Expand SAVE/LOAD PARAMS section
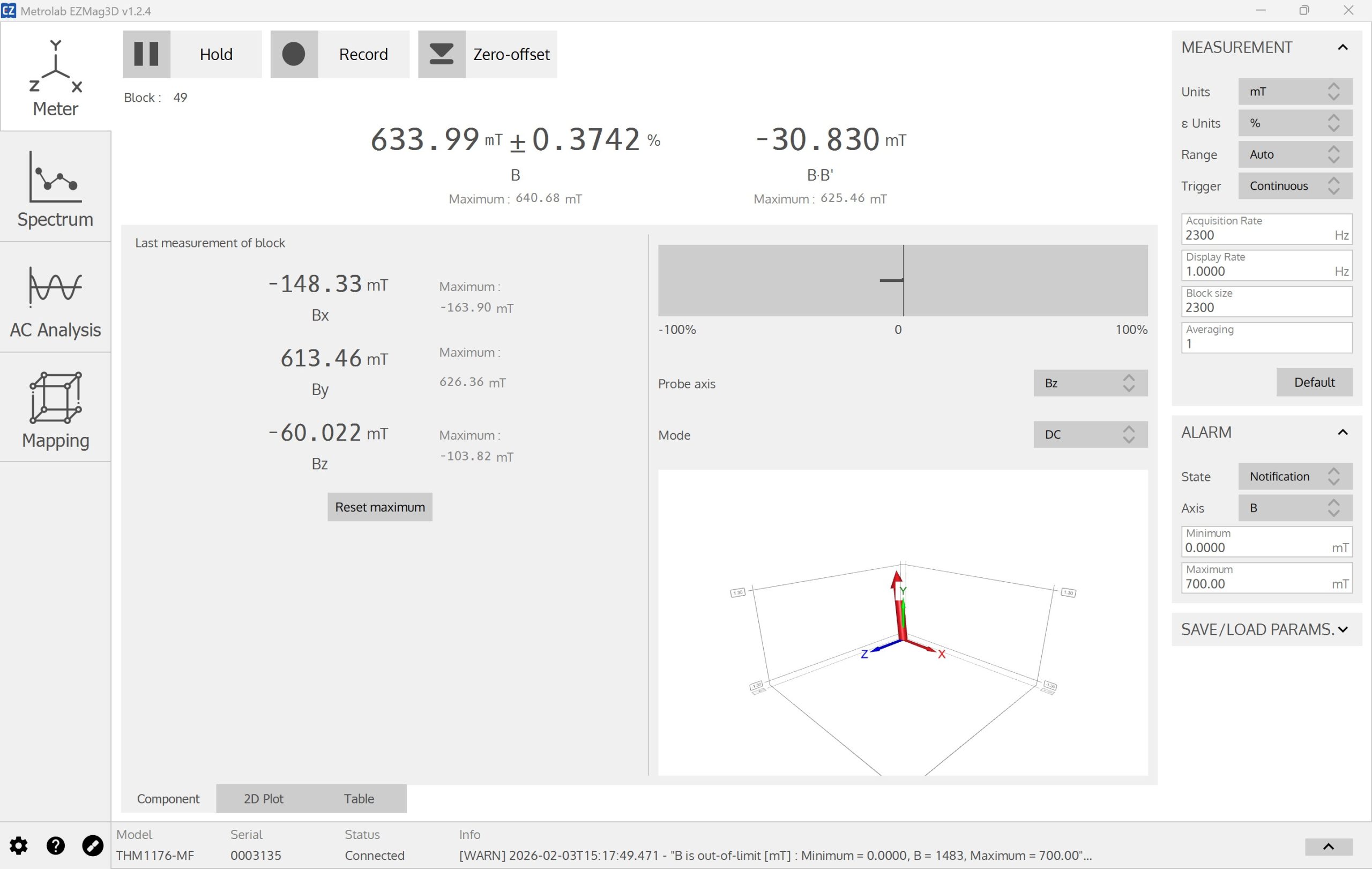The image size is (1372, 869). (1343, 629)
